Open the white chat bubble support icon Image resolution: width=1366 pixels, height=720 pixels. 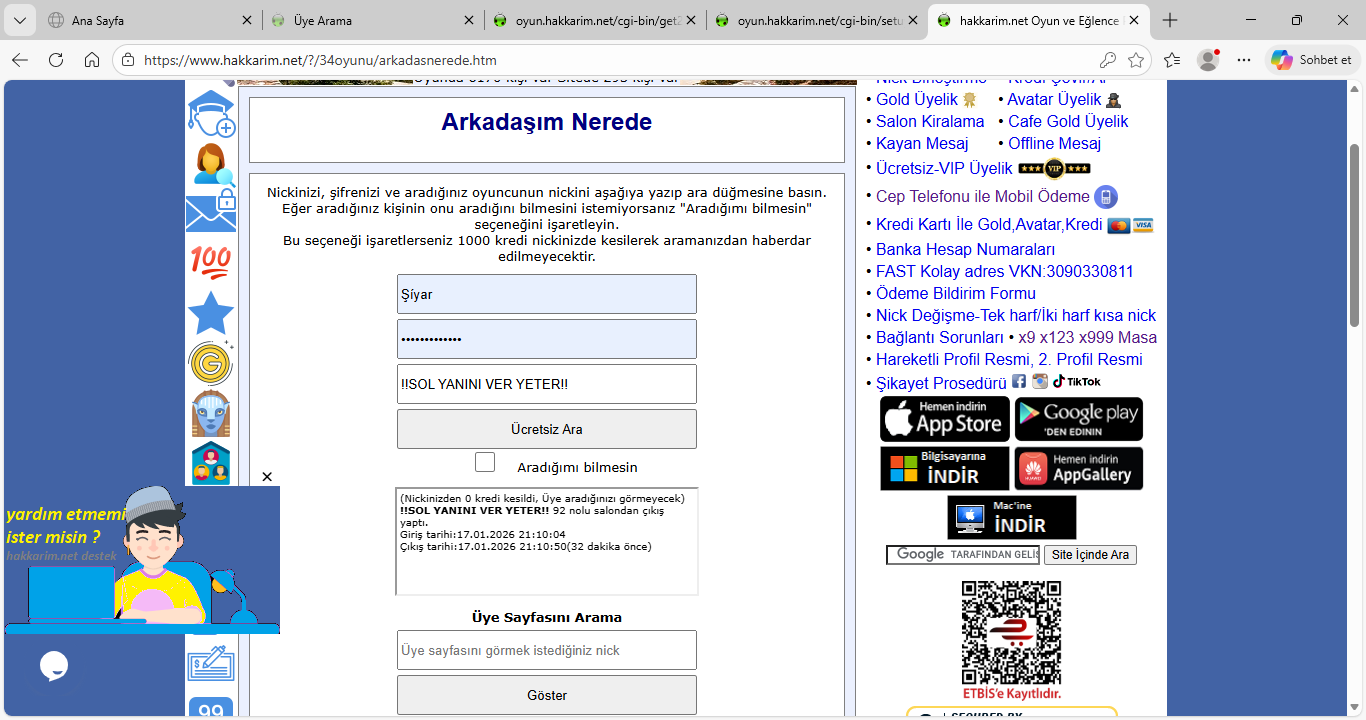54,665
